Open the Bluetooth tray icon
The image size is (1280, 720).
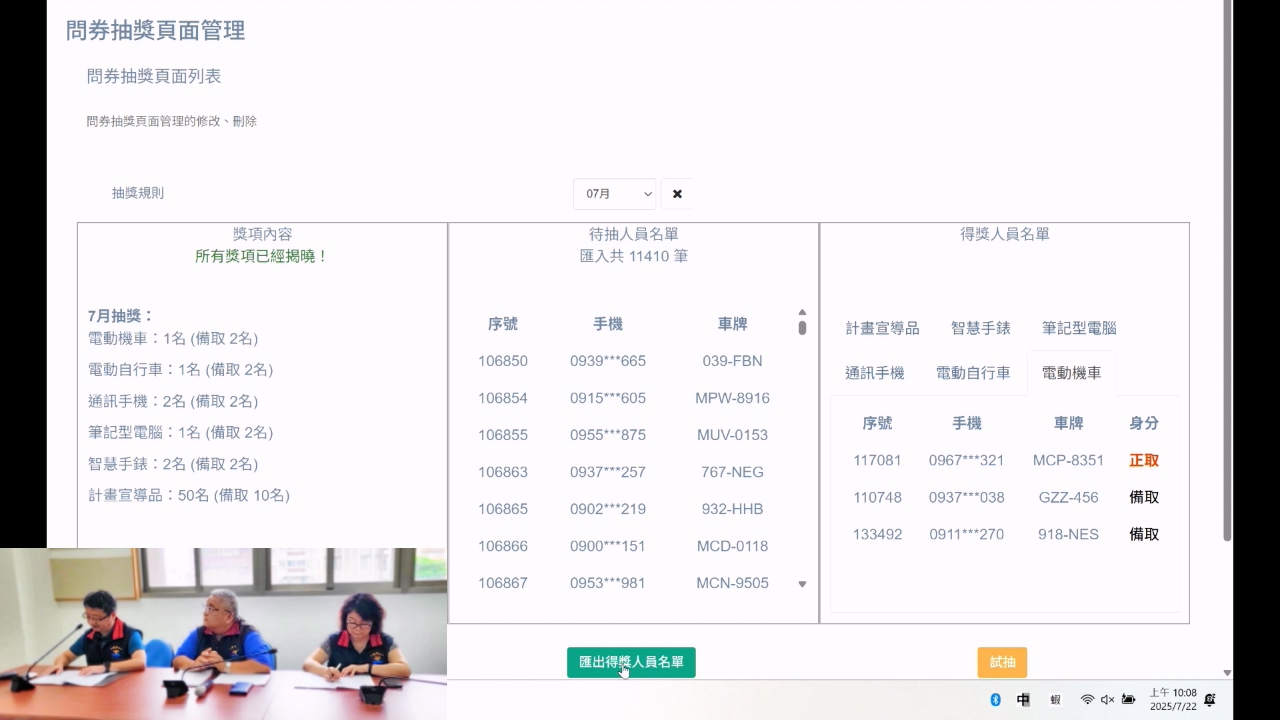click(x=995, y=700)
